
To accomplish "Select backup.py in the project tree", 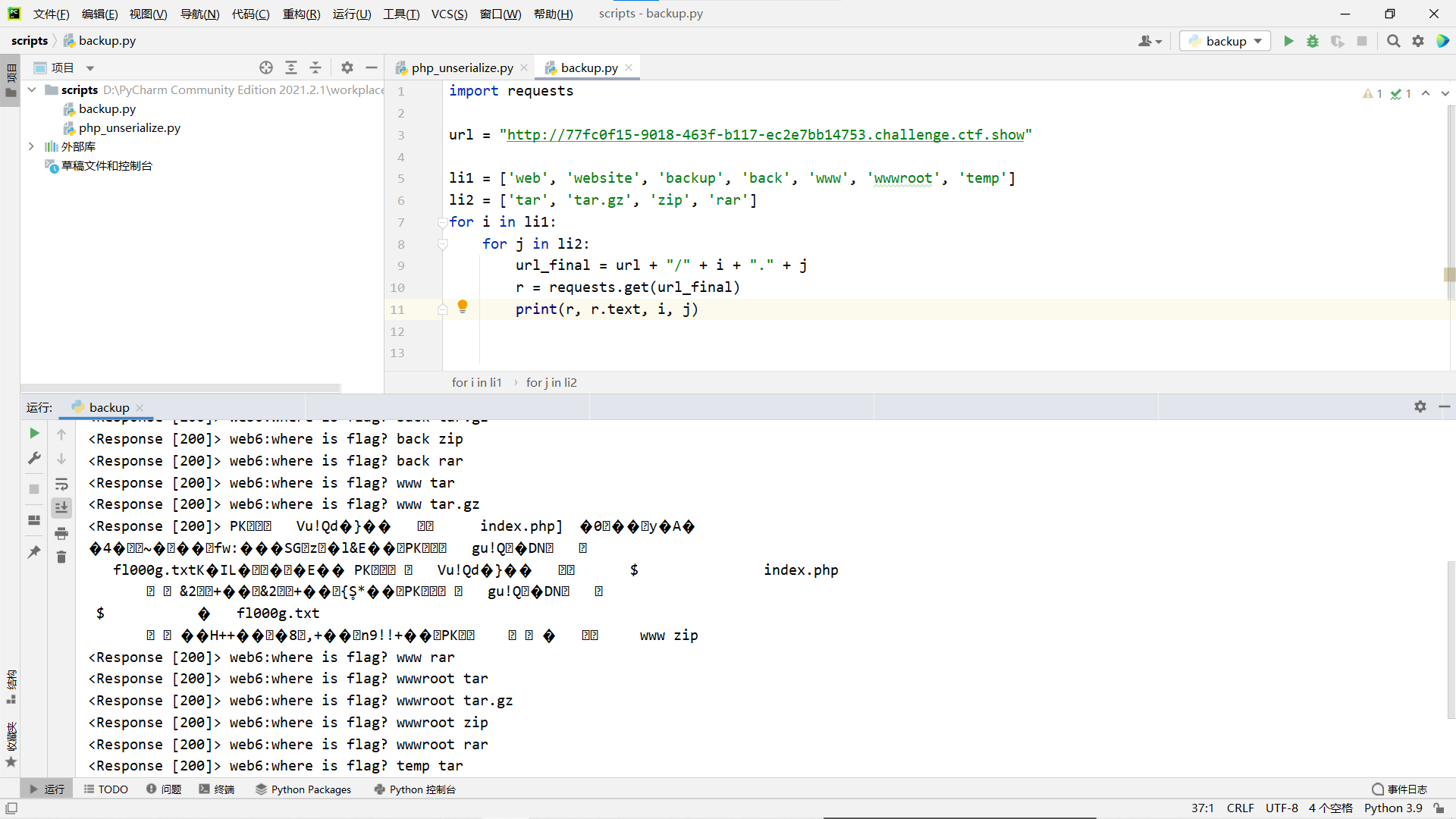I will click(x=107, y=108).
